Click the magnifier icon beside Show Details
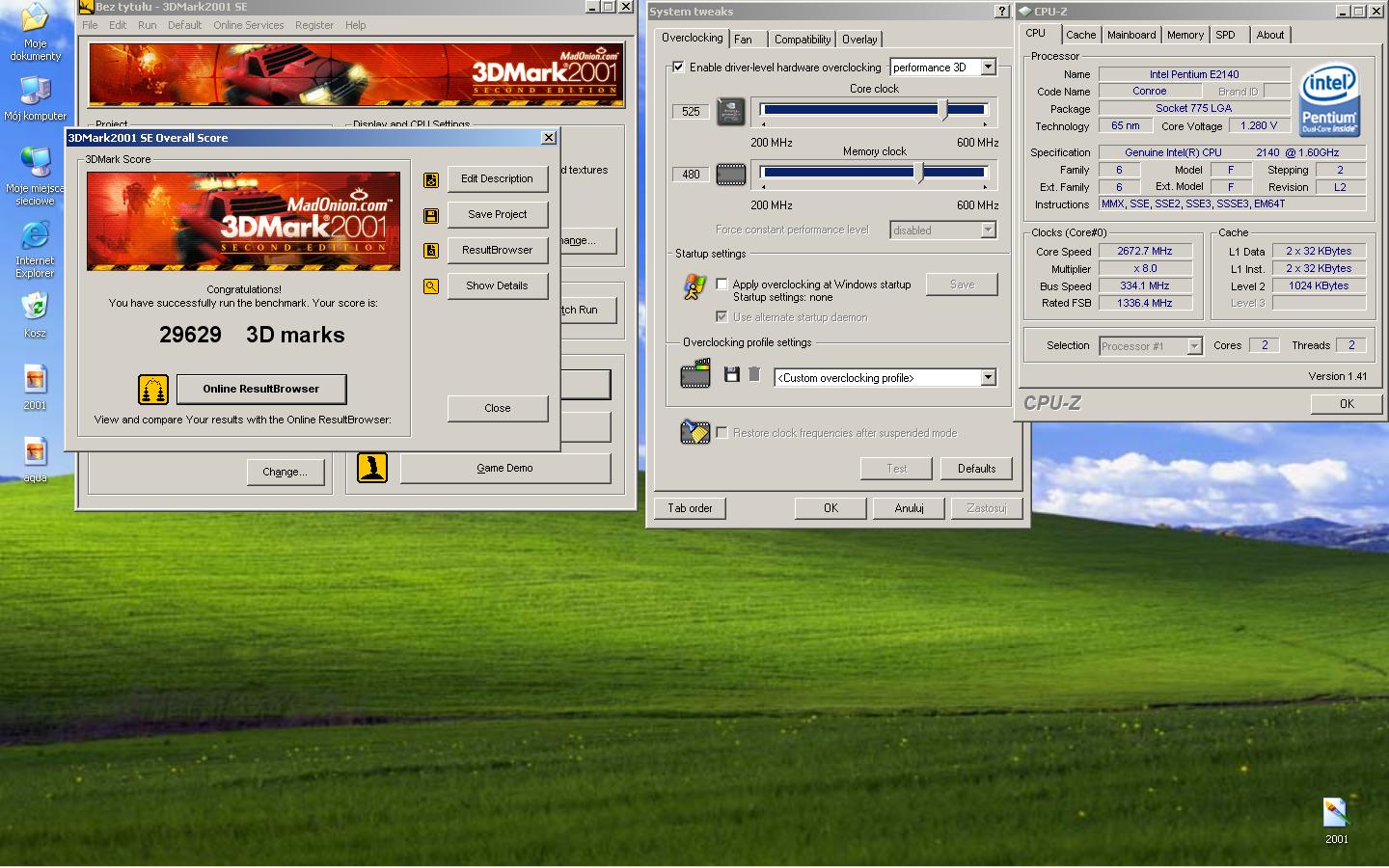The height and width of the screenshot is (868, 1389). [431, 286]
